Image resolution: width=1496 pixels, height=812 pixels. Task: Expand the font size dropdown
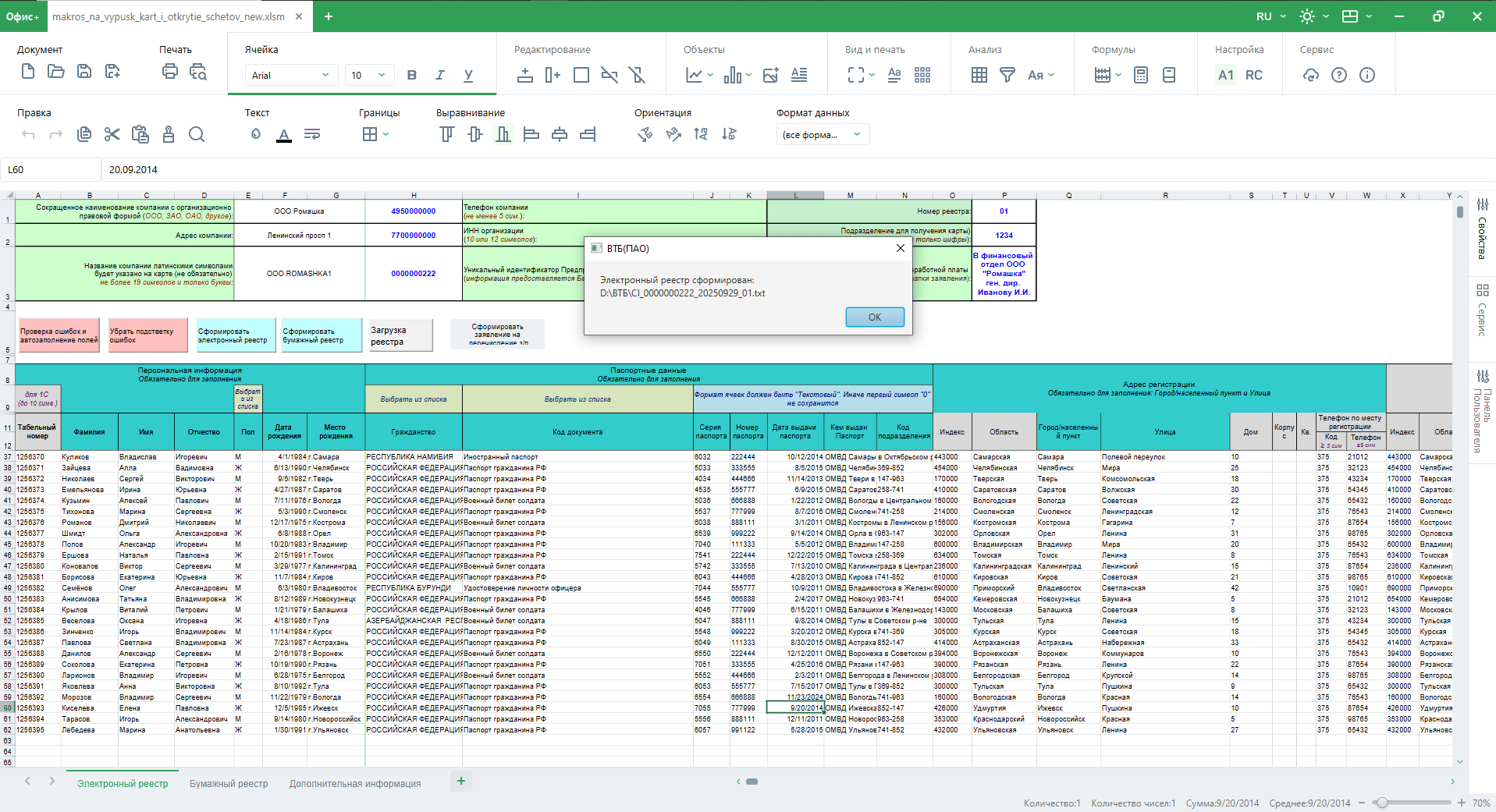[382, 75]
